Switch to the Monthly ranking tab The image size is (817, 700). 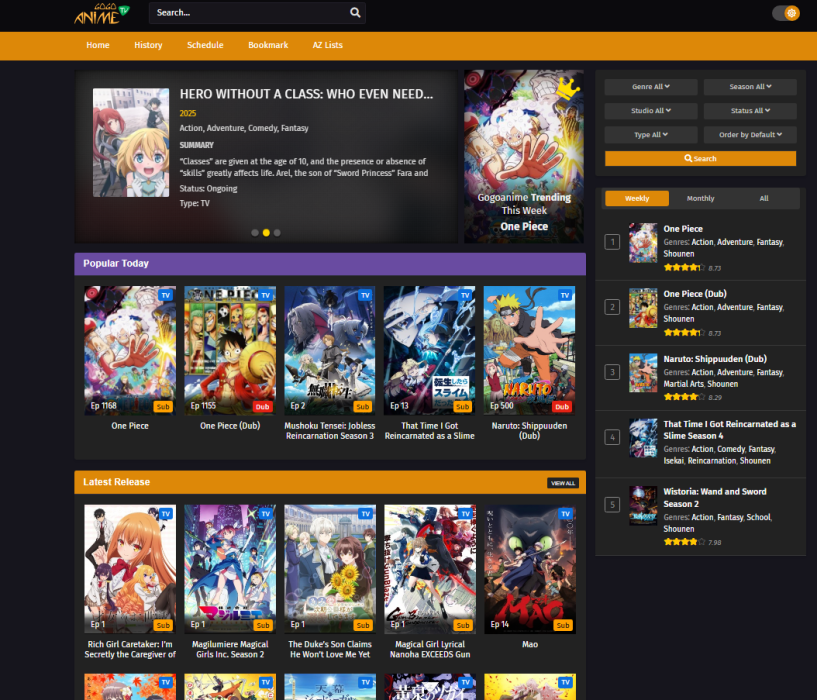700,198
